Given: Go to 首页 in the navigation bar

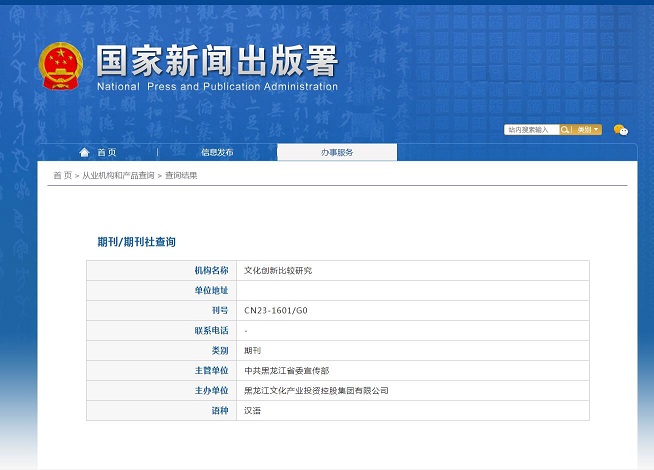Looking at the screenshot, I should point(106,152).
